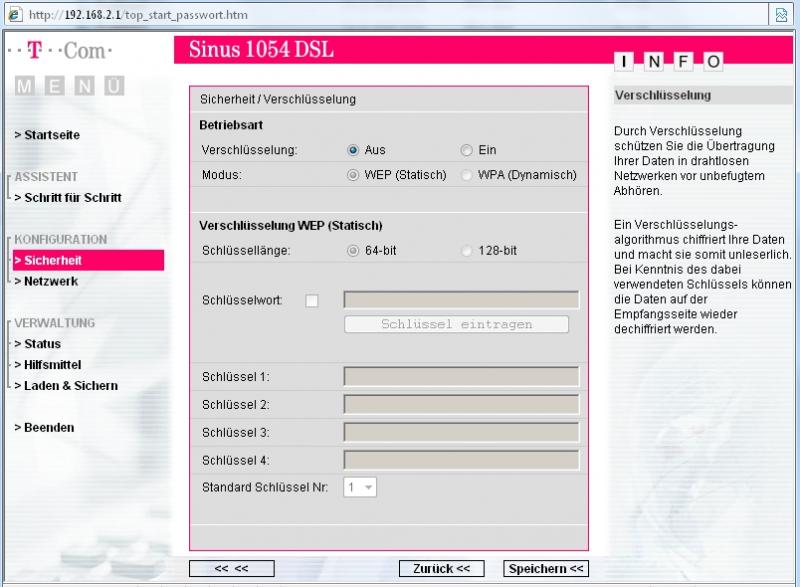
Task: Select the Ein encryption radio button
Action: (x=466, y=150)
